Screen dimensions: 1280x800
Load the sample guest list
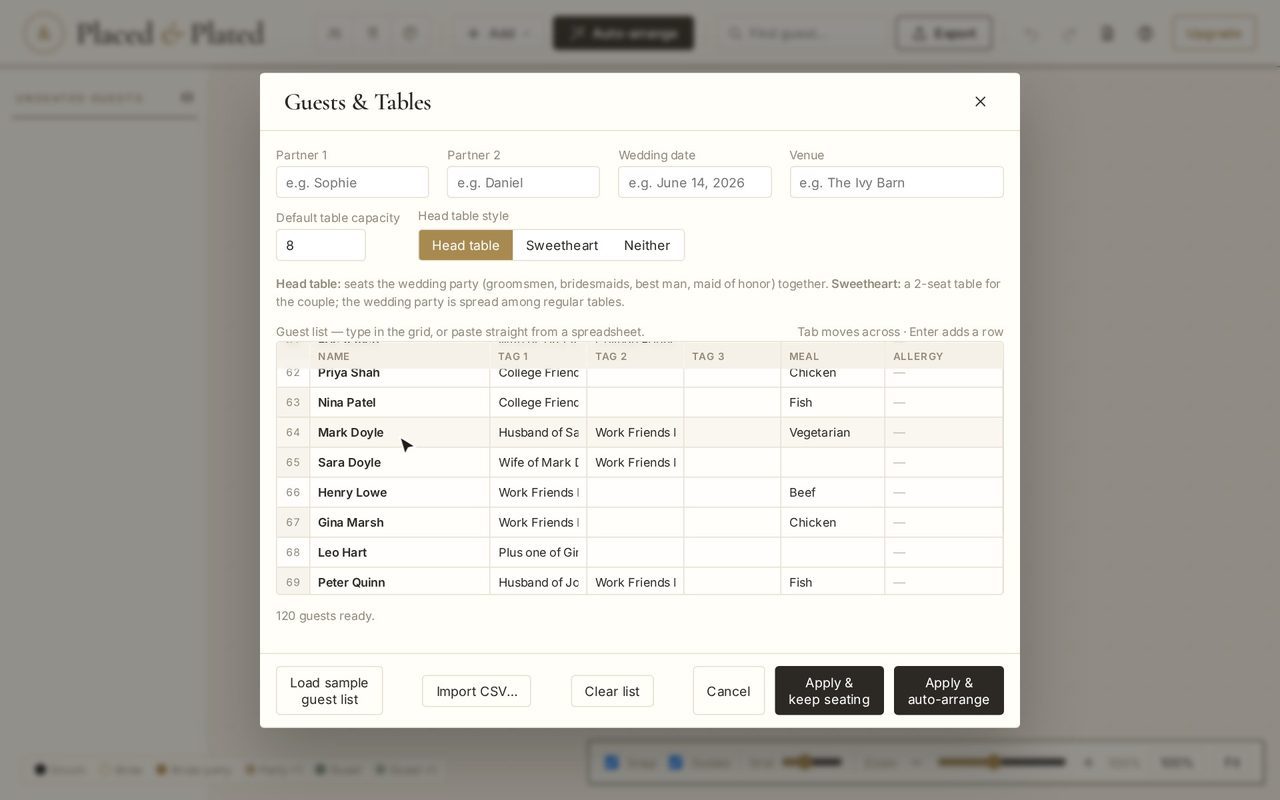[x=329, y=691]
